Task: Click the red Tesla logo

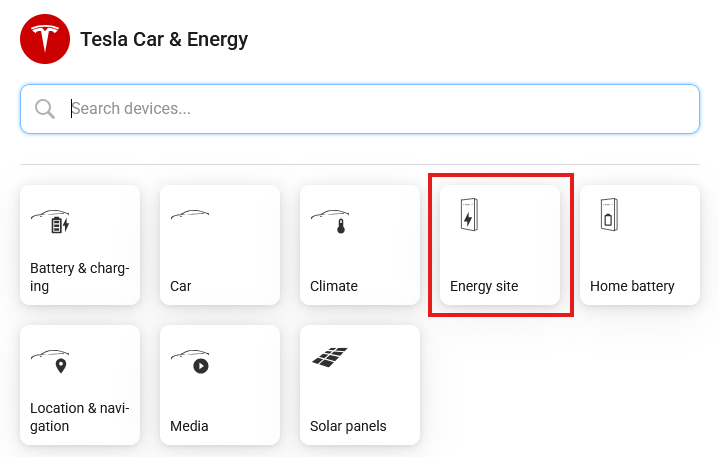Action: (x=45, y=39)
